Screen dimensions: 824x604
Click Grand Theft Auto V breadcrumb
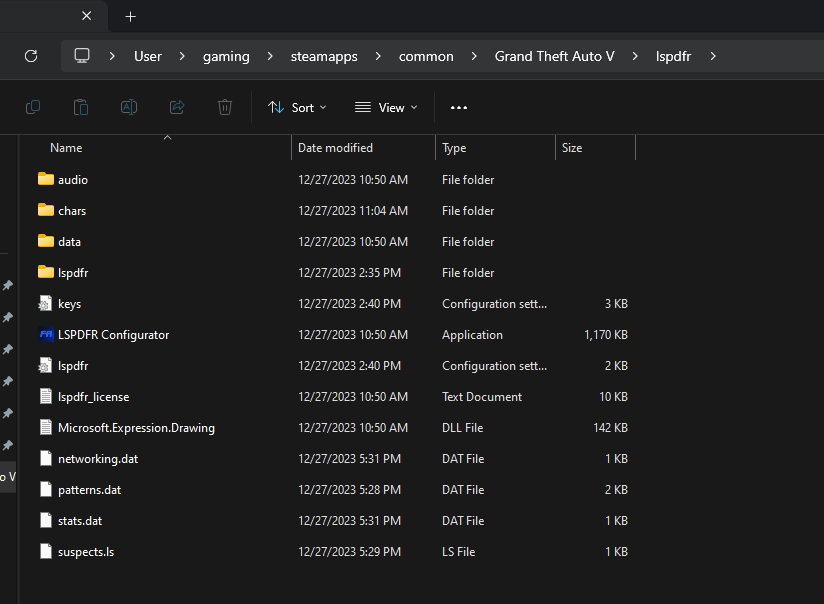(x=554, y=56)
